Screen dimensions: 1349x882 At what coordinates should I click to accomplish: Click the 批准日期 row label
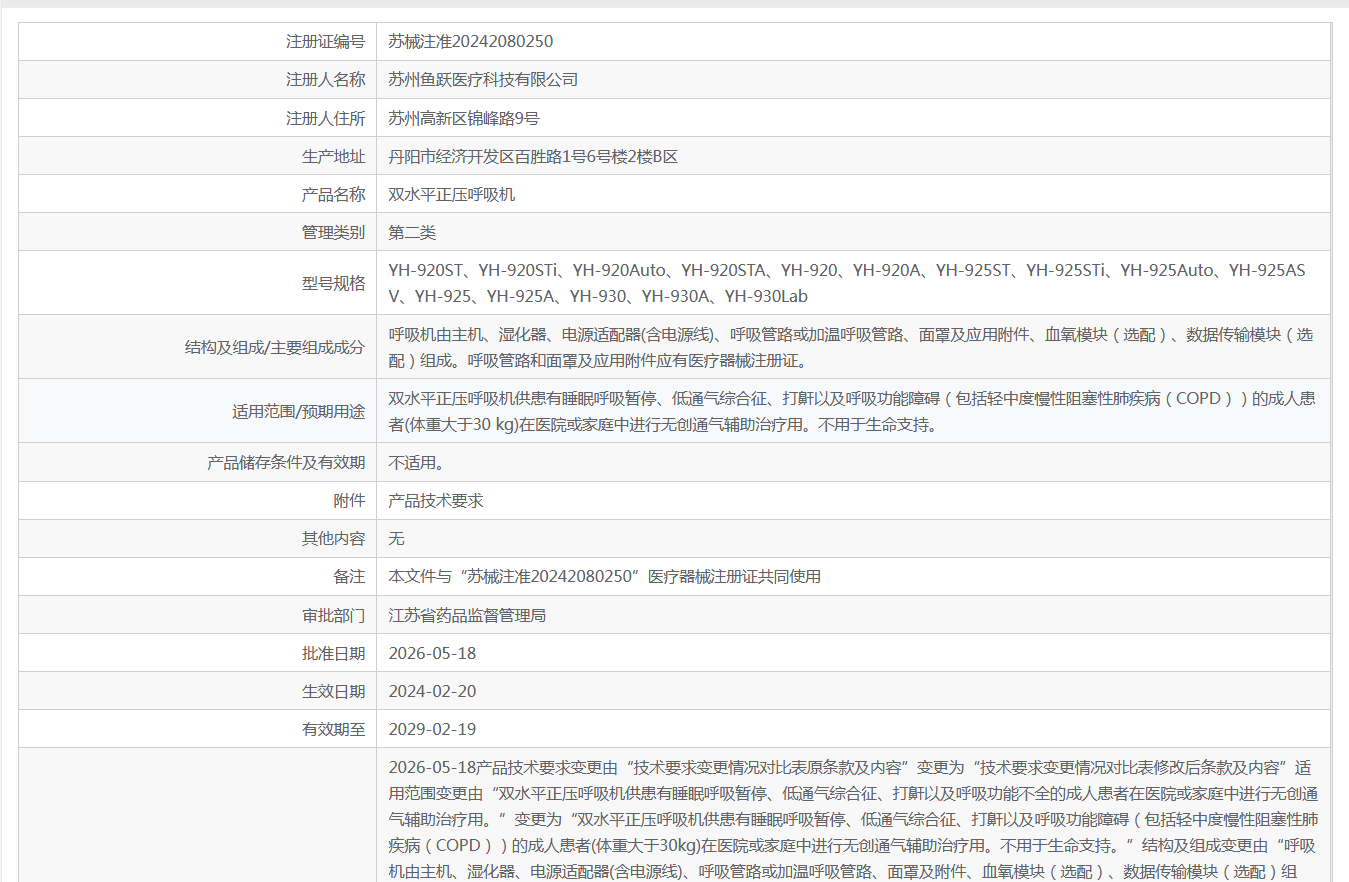click(334, 653)
